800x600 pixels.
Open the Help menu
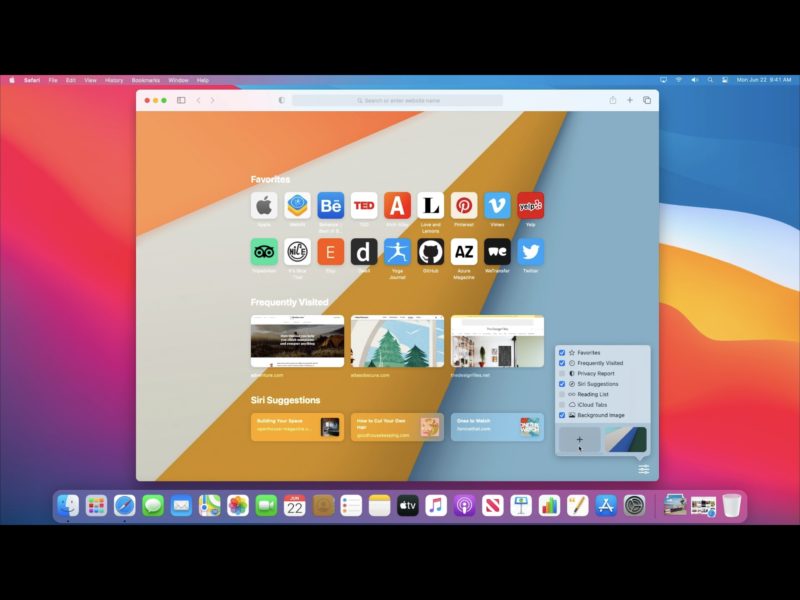click(203, 80)
